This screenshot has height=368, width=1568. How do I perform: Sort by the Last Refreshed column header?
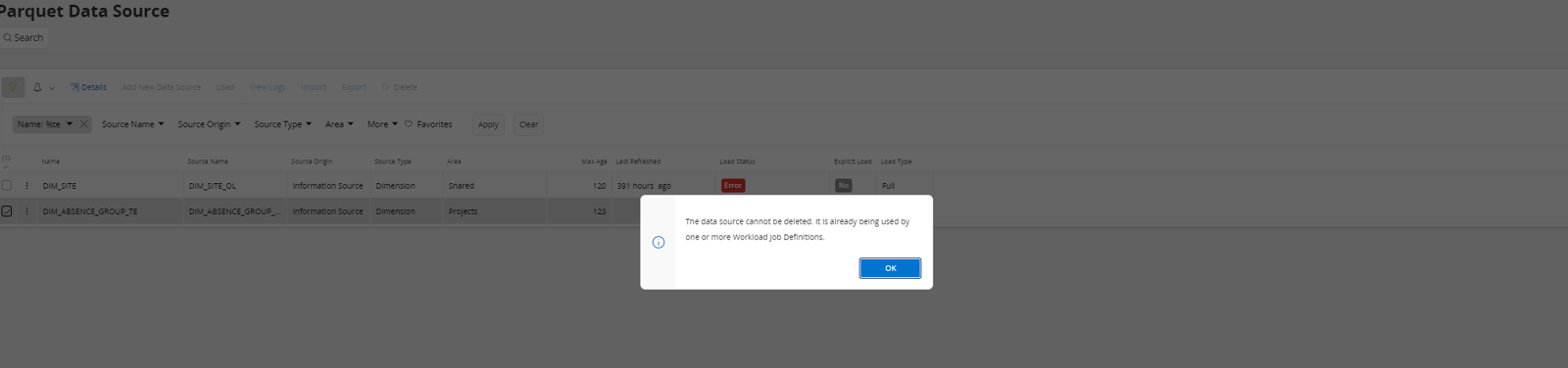pos(638,161)
